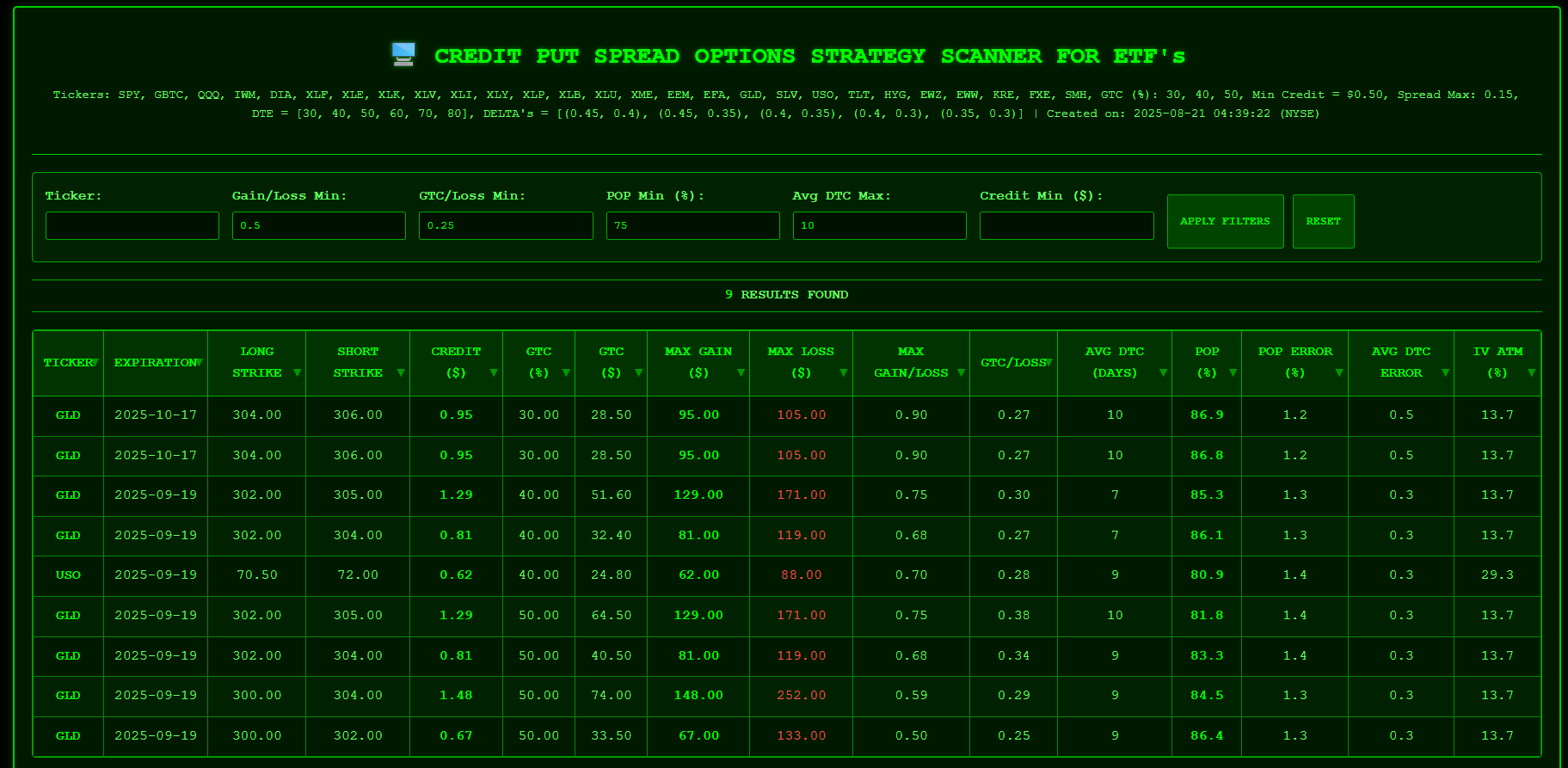Image resolution: width=1568 pixels, height=768 pixels.
Task: Click the Credit Min ($) input field
Action: click(1067, 225)
